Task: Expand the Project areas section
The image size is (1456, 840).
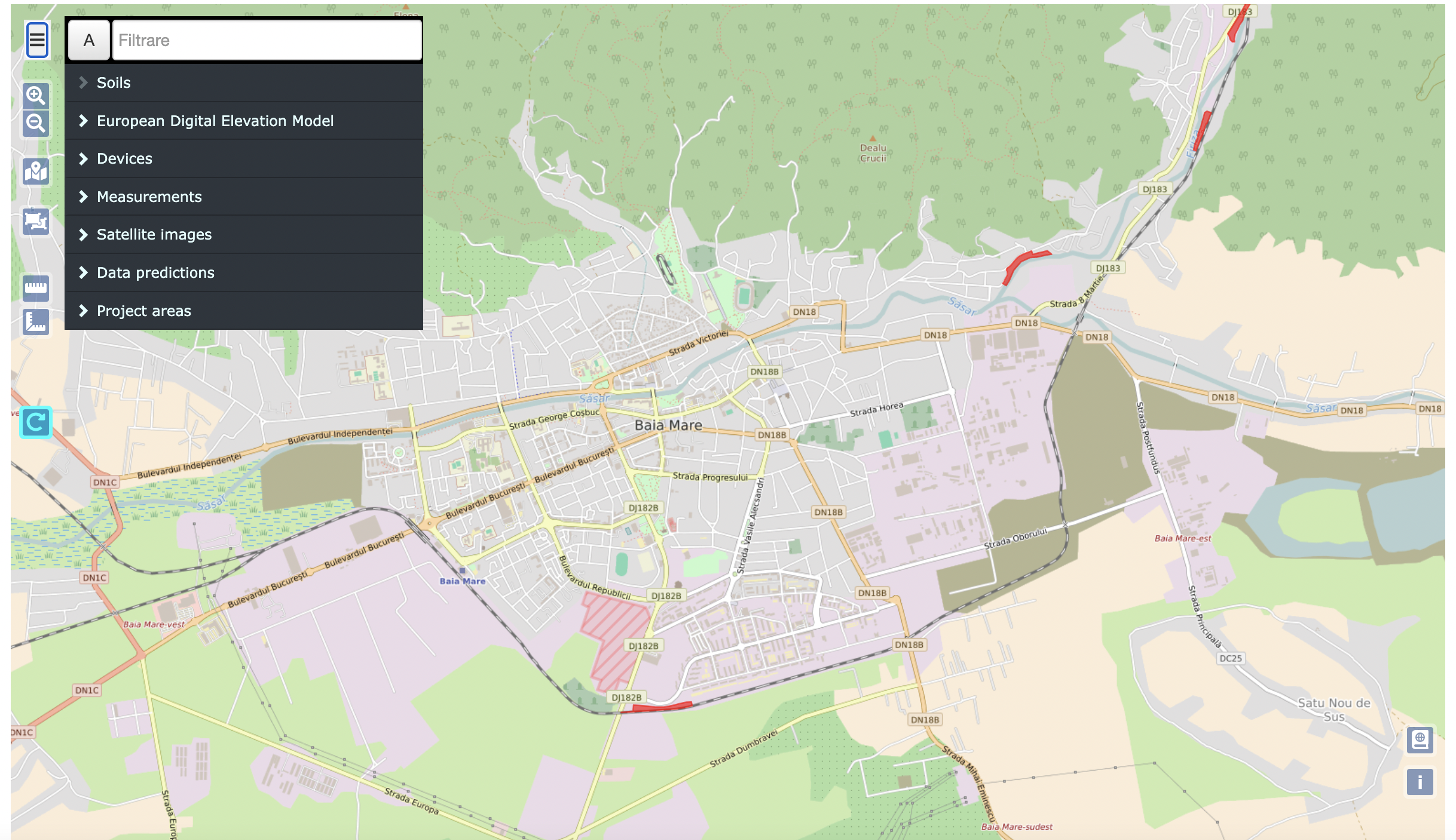Action: (143, 311)
